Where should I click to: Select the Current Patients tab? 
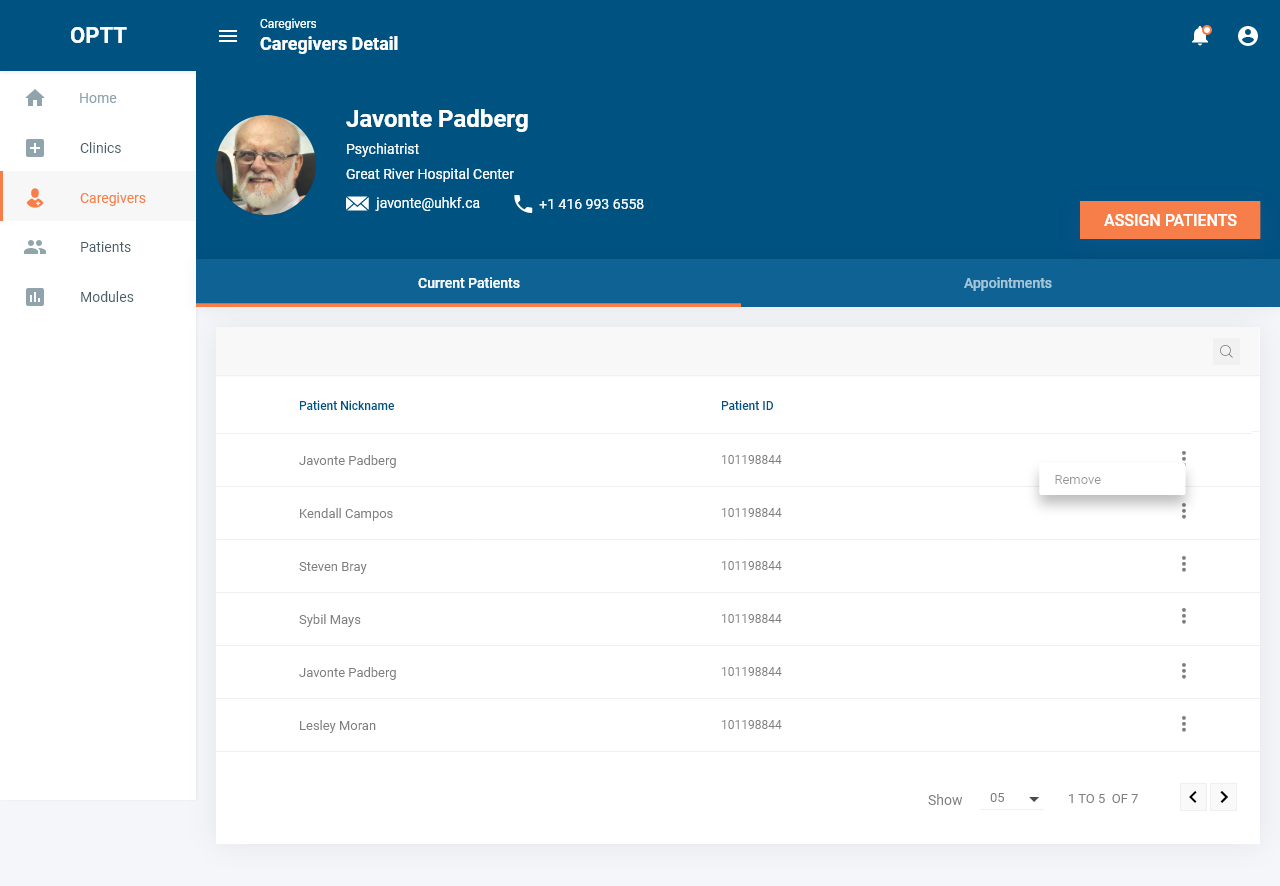point(468,283)
